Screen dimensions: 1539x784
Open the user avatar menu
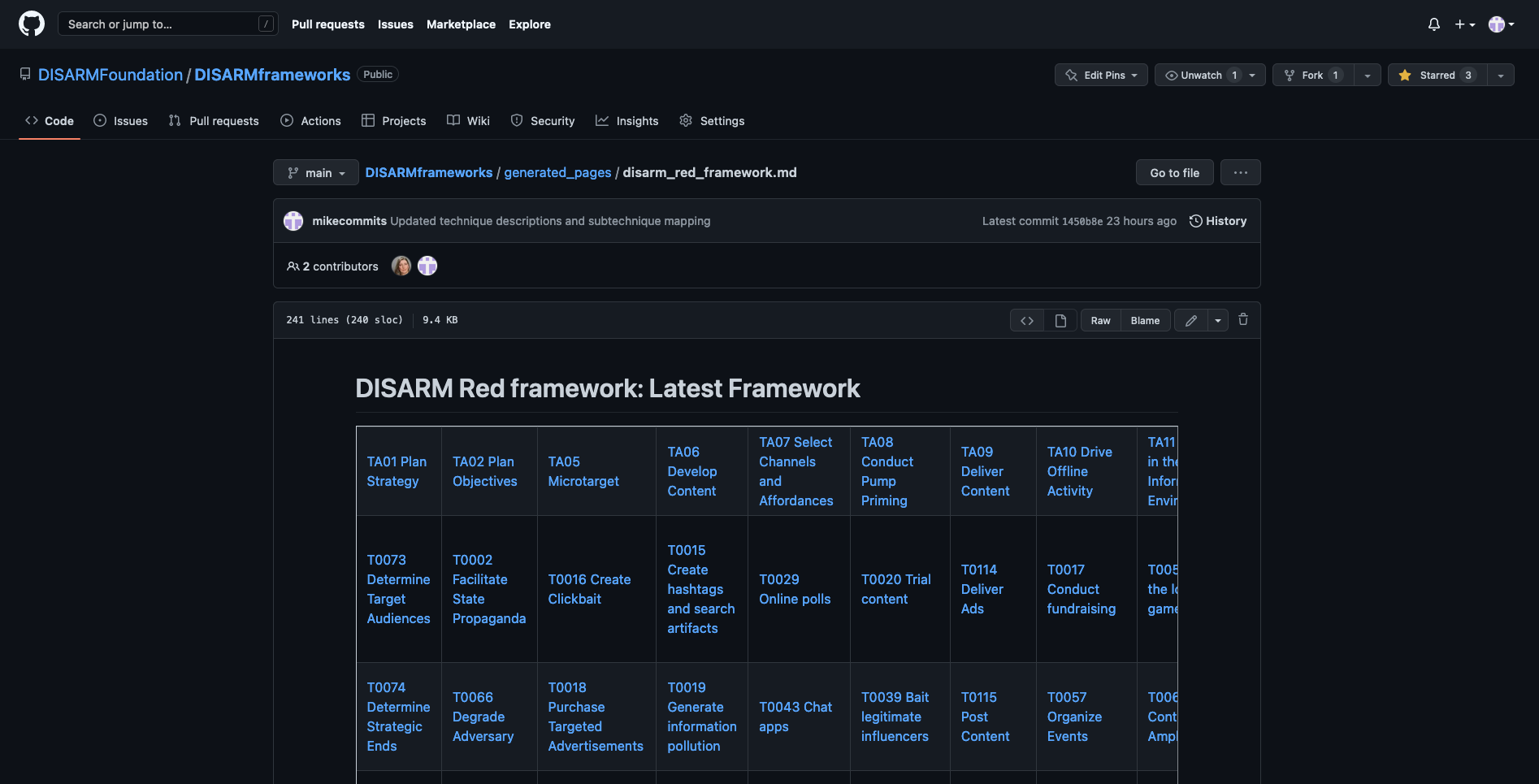(x=1501, y=24)
